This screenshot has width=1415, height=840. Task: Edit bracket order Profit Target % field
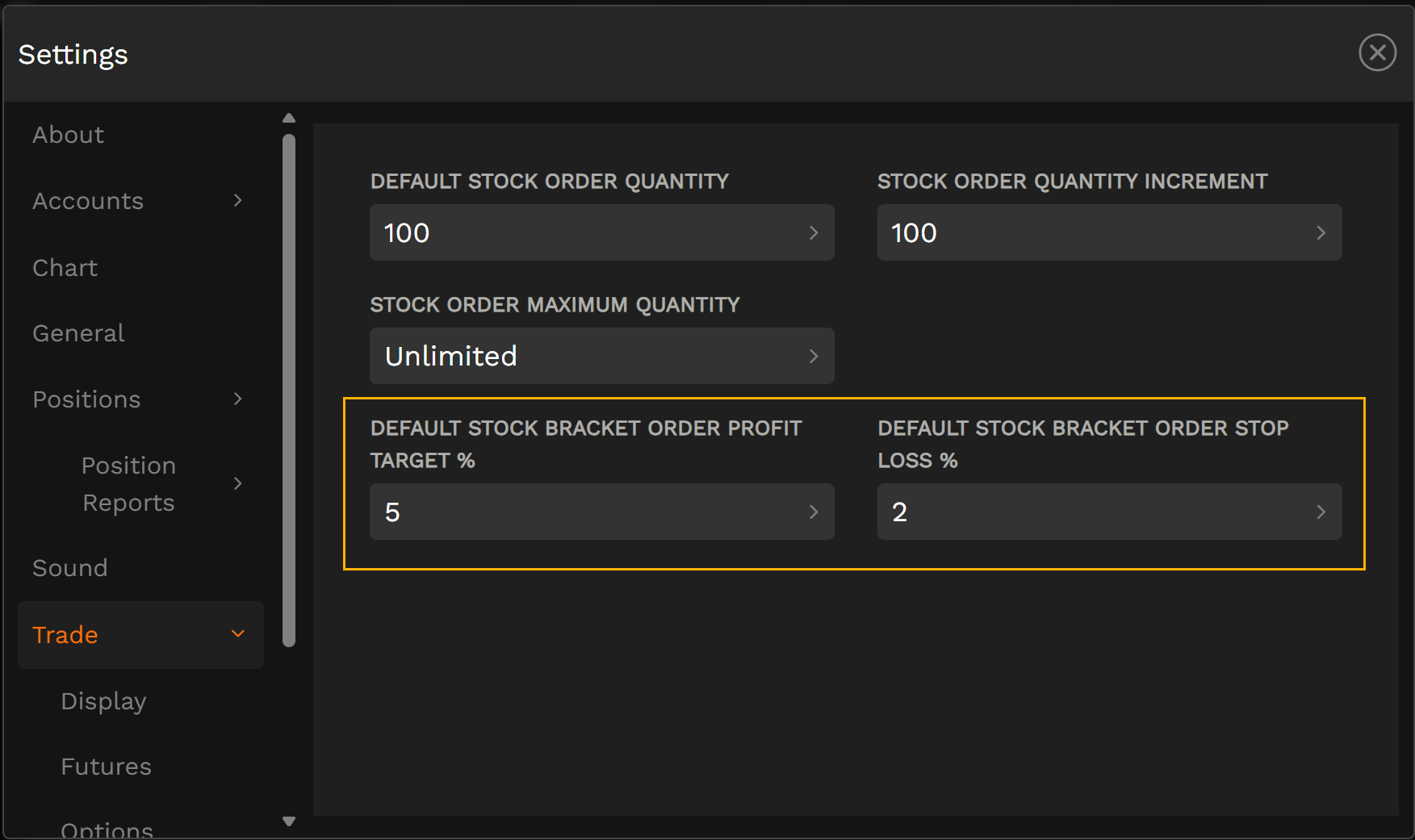601,512
